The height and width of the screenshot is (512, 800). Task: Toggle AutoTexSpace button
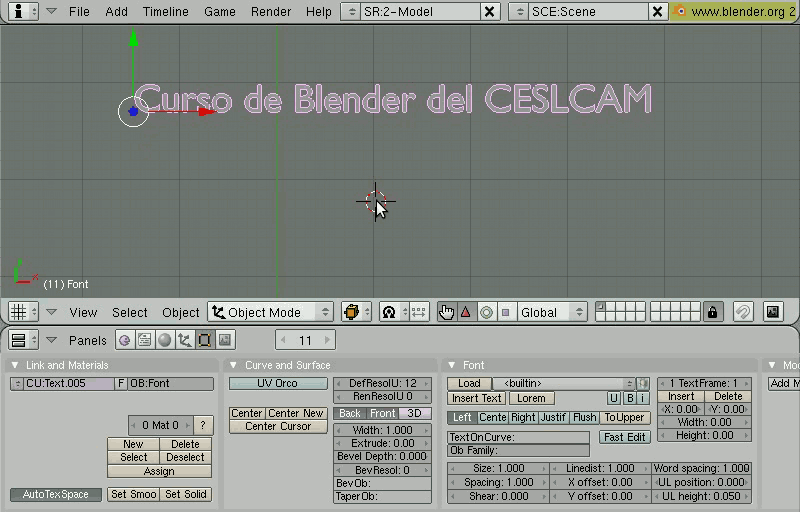coord(56,494)
